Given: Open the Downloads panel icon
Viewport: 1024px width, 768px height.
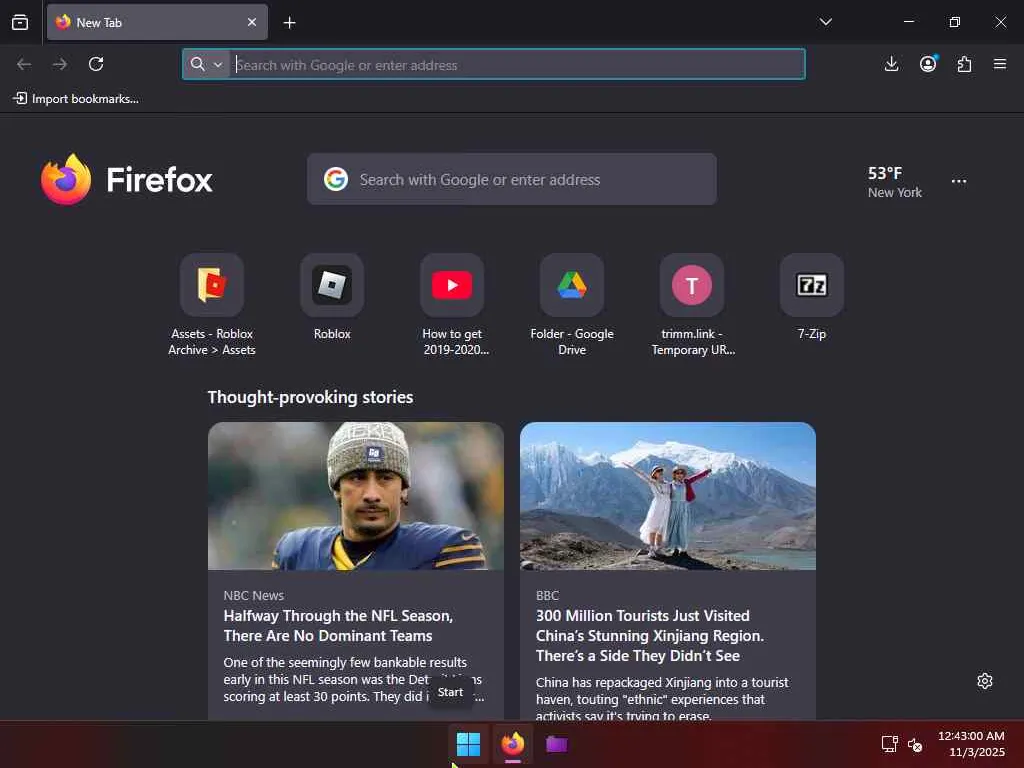Looking at the screenshot, I should [891, 64].
